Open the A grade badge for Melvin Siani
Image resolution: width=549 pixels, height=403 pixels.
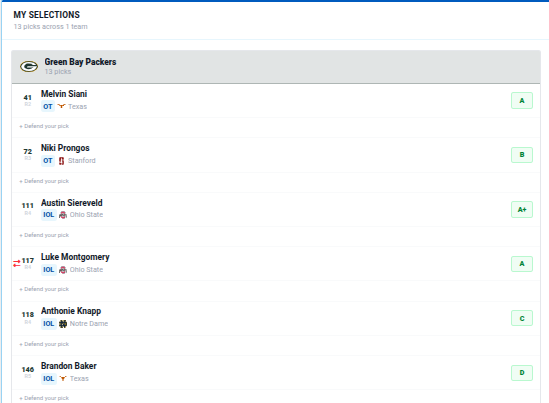click(522, 100)
